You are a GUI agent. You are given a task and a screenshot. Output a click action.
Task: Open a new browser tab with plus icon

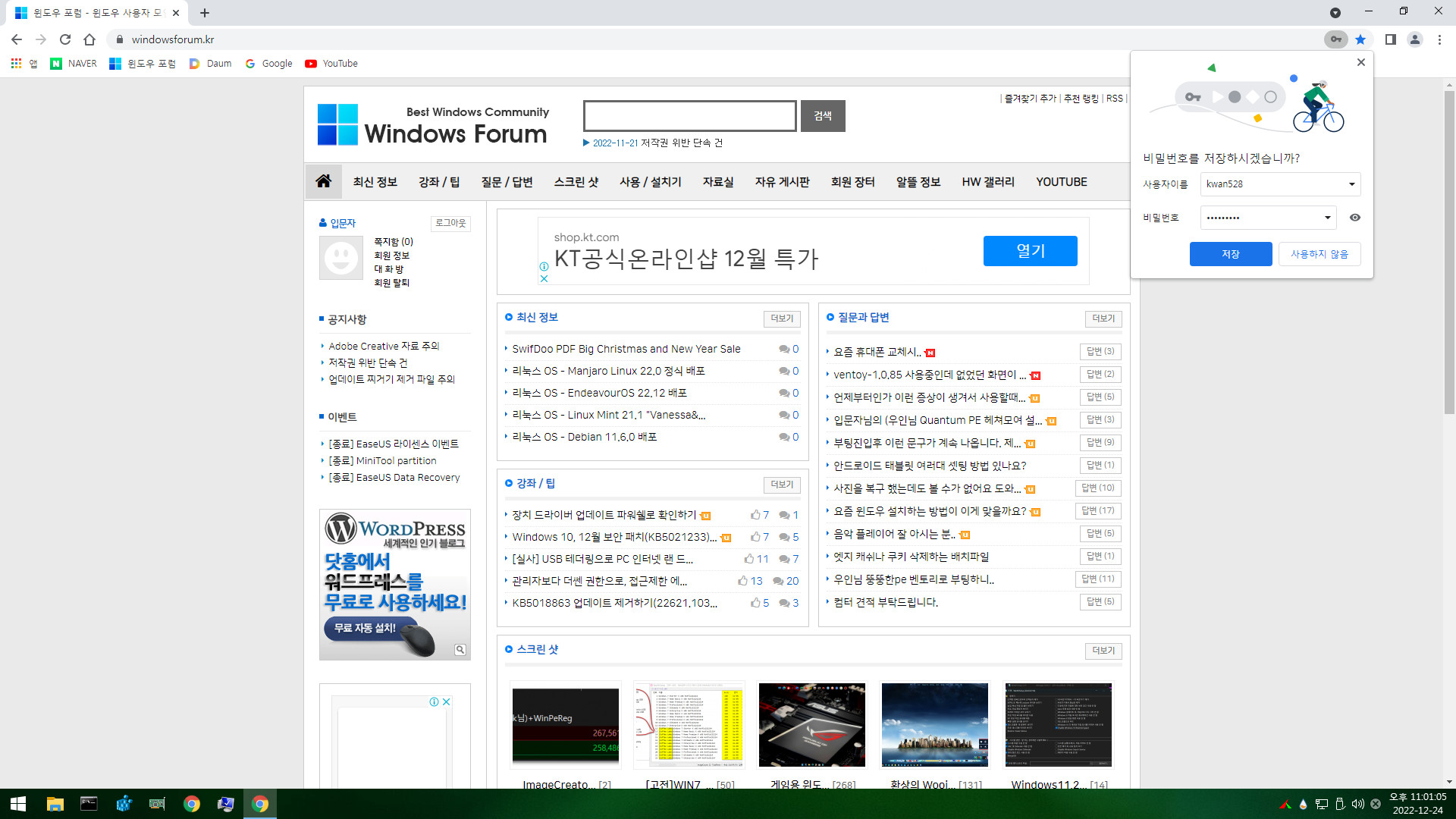point(205,13)
